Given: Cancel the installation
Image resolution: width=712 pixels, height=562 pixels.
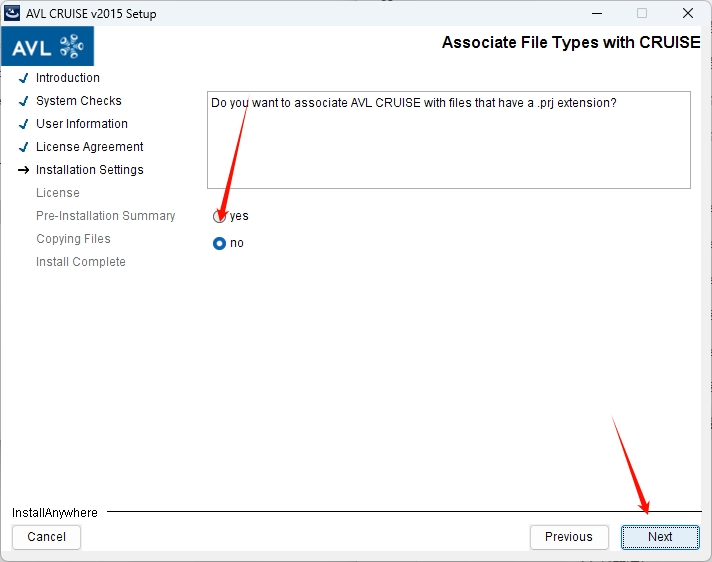Looking at the screenshot, I should 47,537.
